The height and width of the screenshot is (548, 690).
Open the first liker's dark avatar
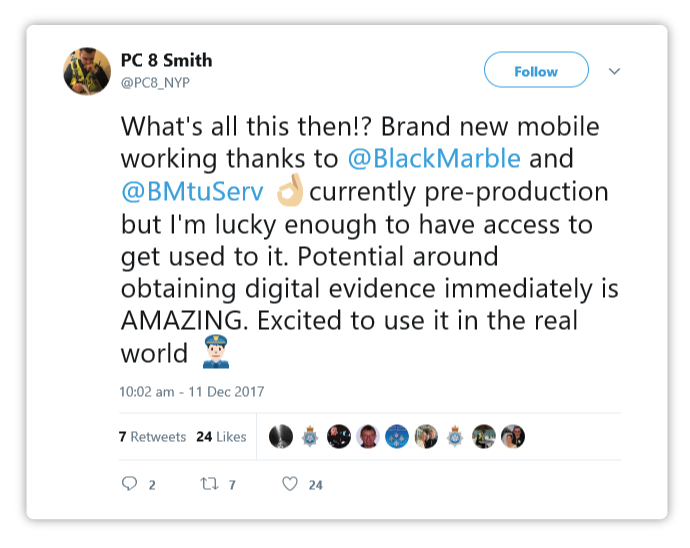[x=281, y=437]
